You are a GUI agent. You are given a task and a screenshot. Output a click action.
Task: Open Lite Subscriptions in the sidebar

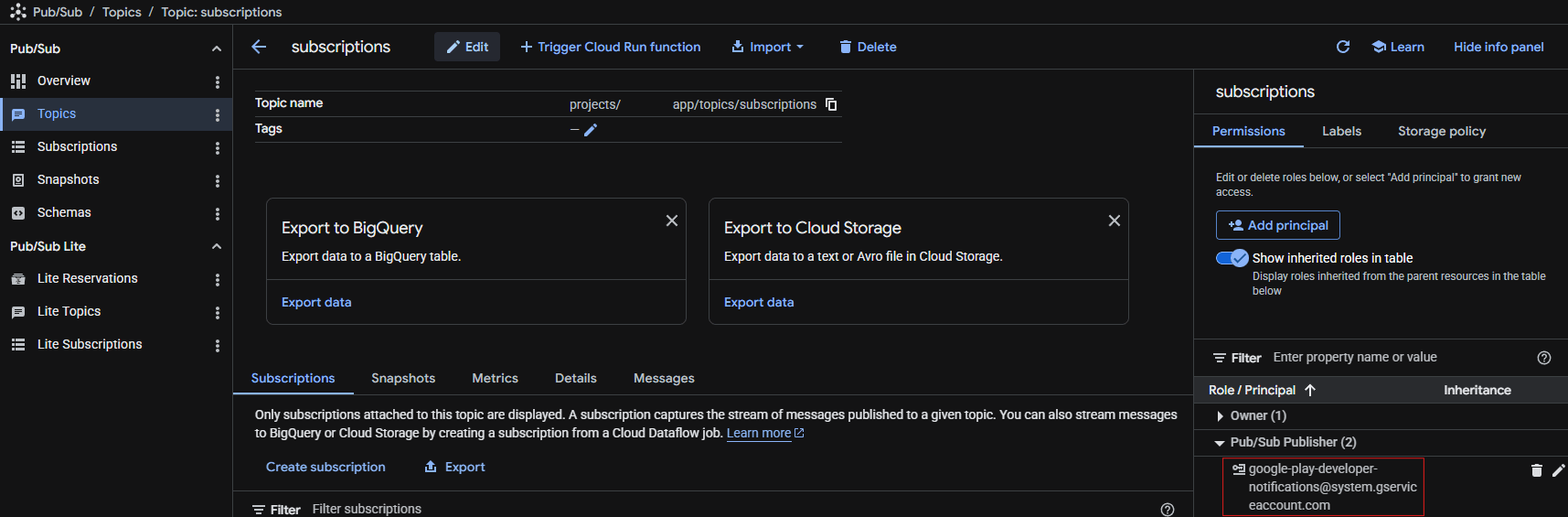pyautogui.click(x=90, y=345)
